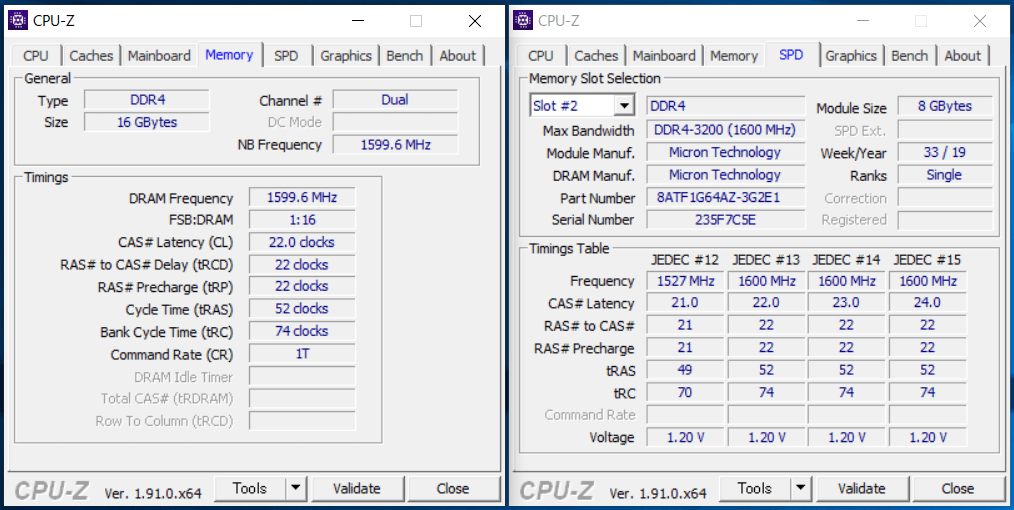1014x510 pixels.
Task: Open Graphics tab in the right window
Action: tap(851, 56)
